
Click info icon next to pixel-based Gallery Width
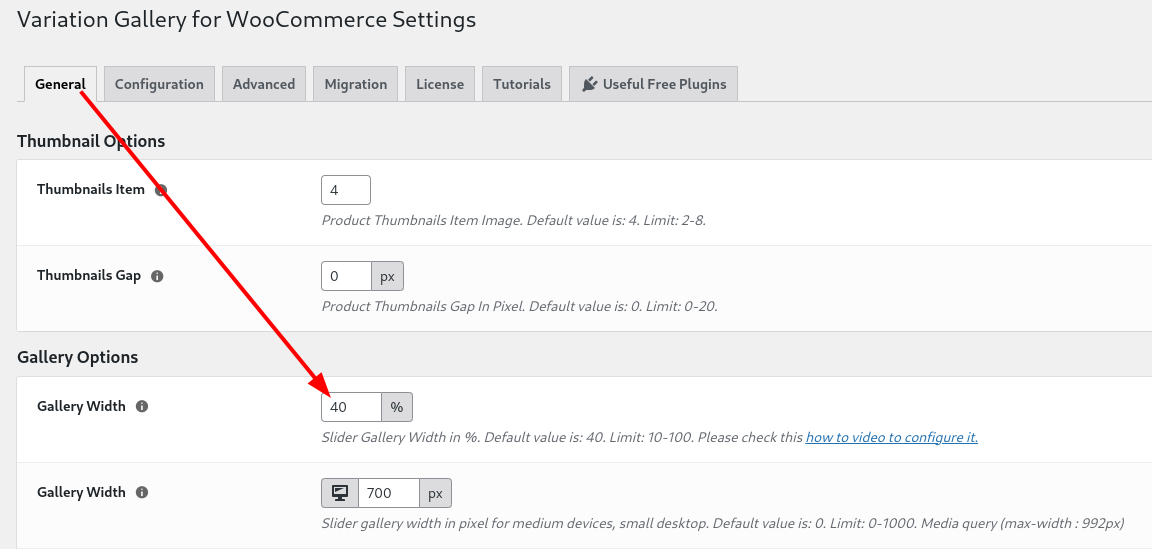click(x=142, y=492)
